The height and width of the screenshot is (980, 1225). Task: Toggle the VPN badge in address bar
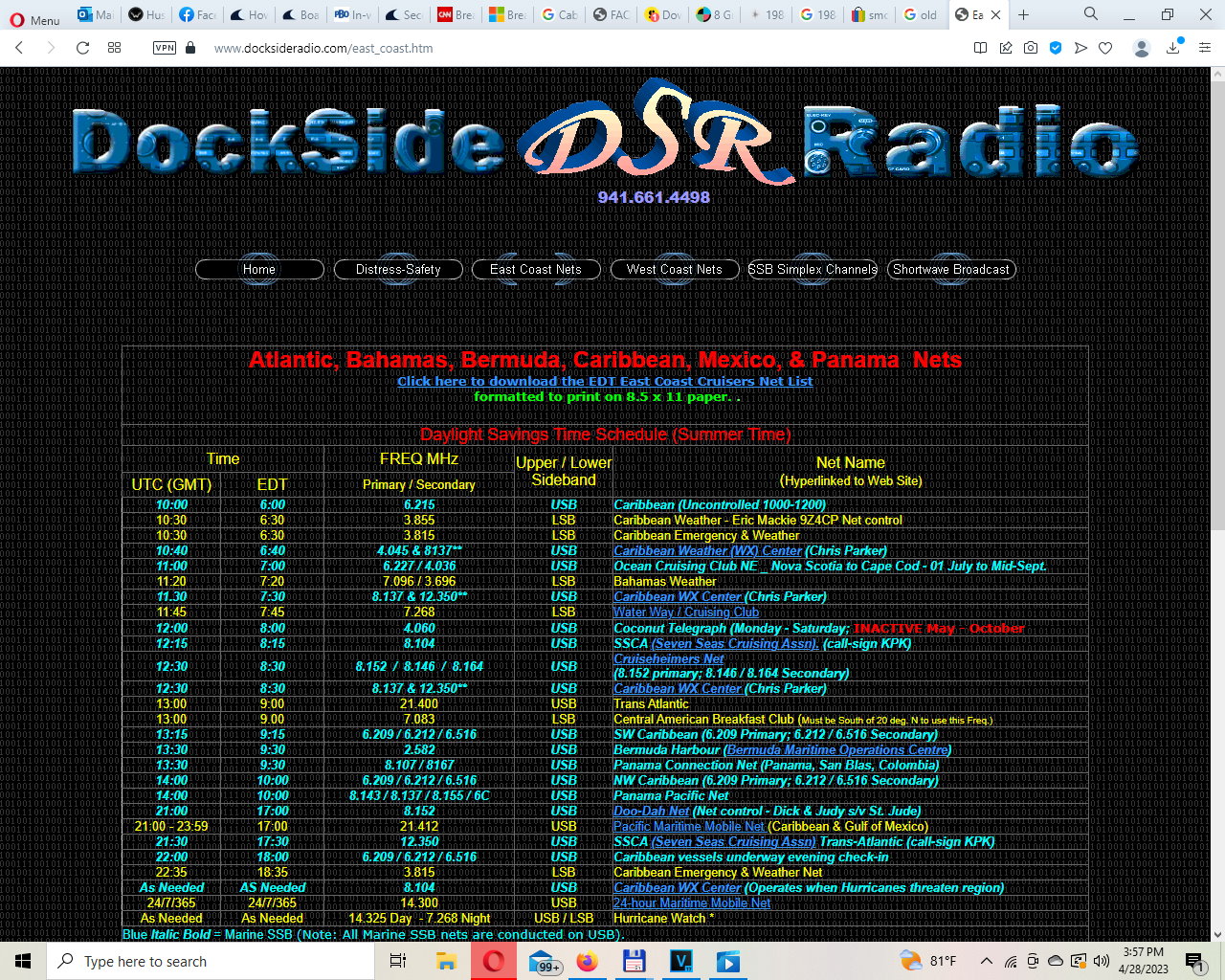click(x=165, y=48)
